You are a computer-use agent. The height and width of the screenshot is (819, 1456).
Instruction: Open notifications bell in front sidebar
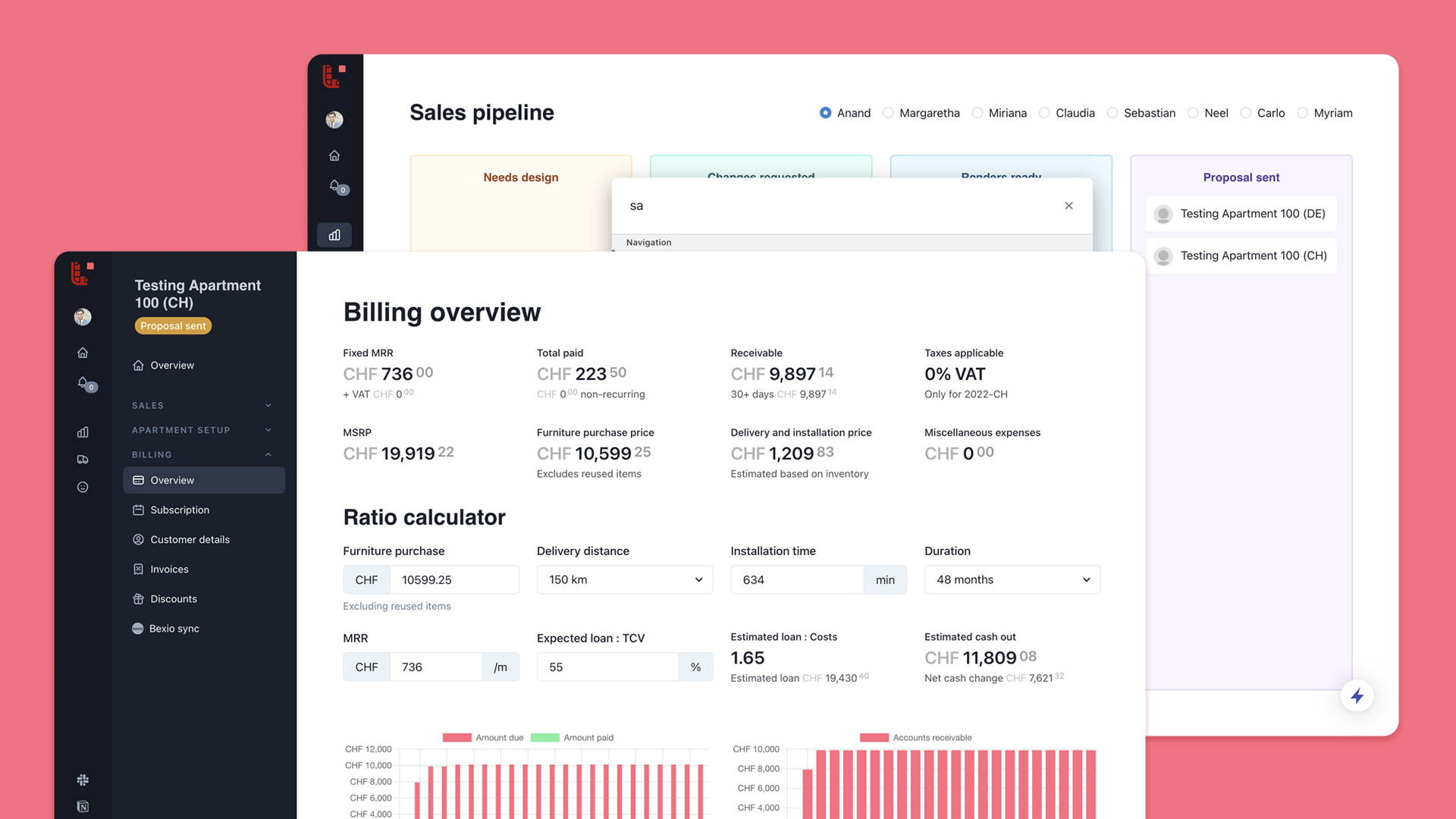pyautogui.click(x=83, y=382)
